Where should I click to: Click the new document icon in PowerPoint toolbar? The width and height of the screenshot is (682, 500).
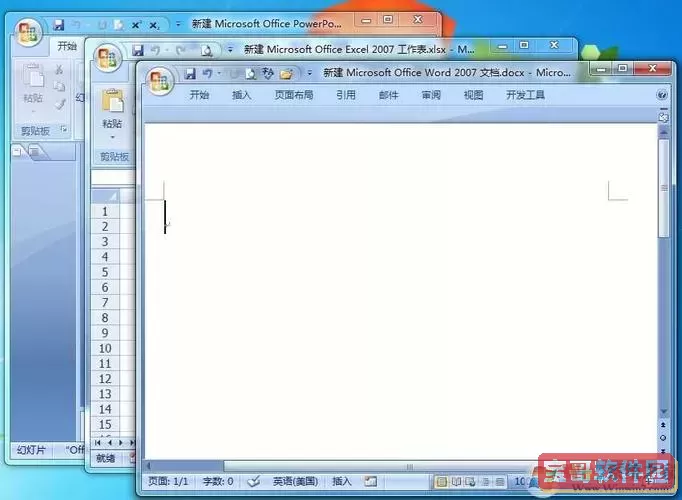118,25
